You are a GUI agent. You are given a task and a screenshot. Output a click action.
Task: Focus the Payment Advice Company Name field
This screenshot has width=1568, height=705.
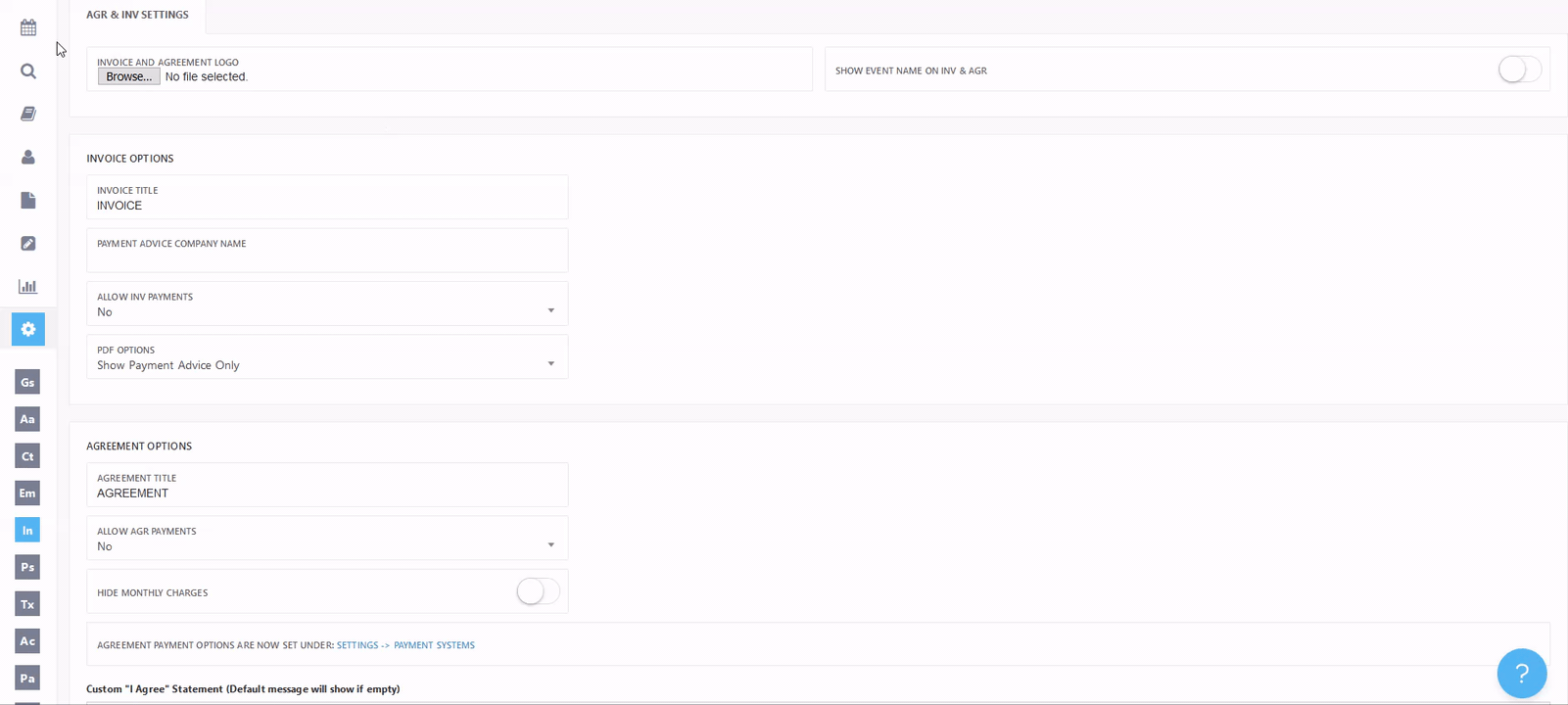[327, 258]
